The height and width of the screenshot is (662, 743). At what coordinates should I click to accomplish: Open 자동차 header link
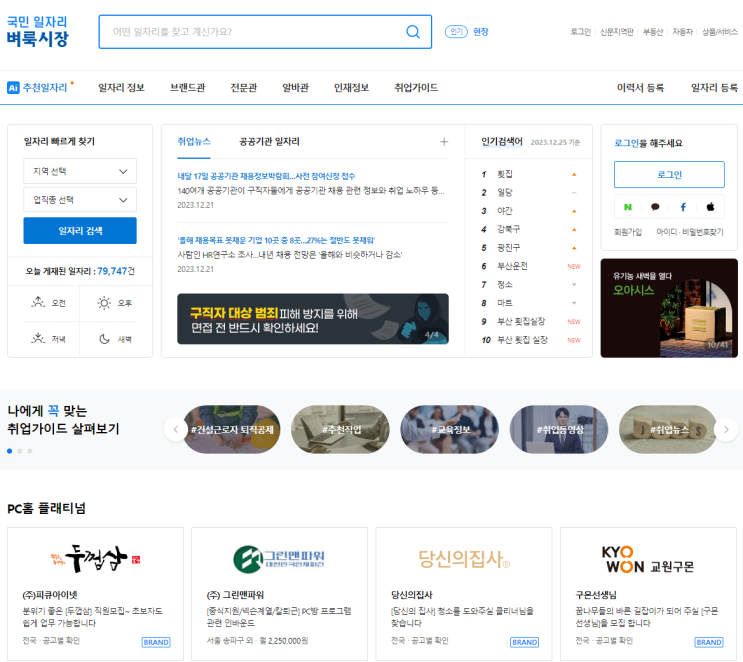(x=682, y=32)
